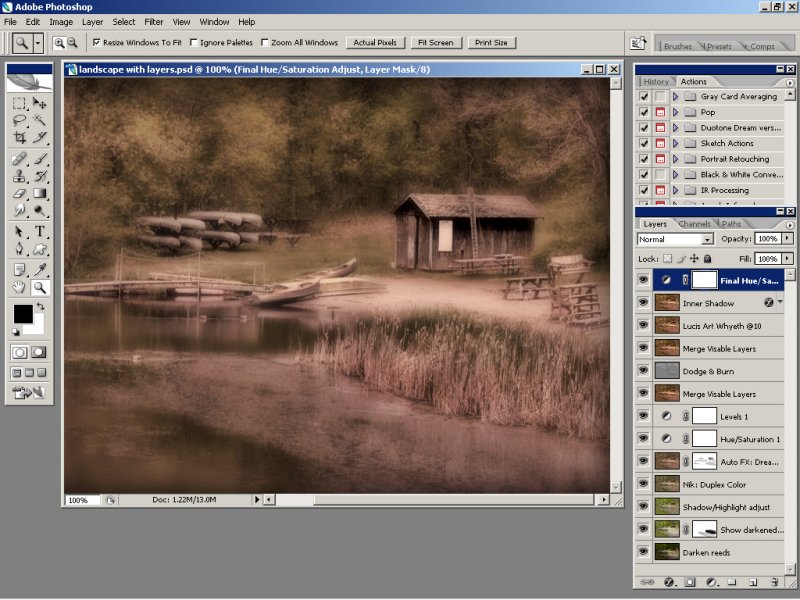Expand the IR Processing action set
800x600 pixels.
675,190
